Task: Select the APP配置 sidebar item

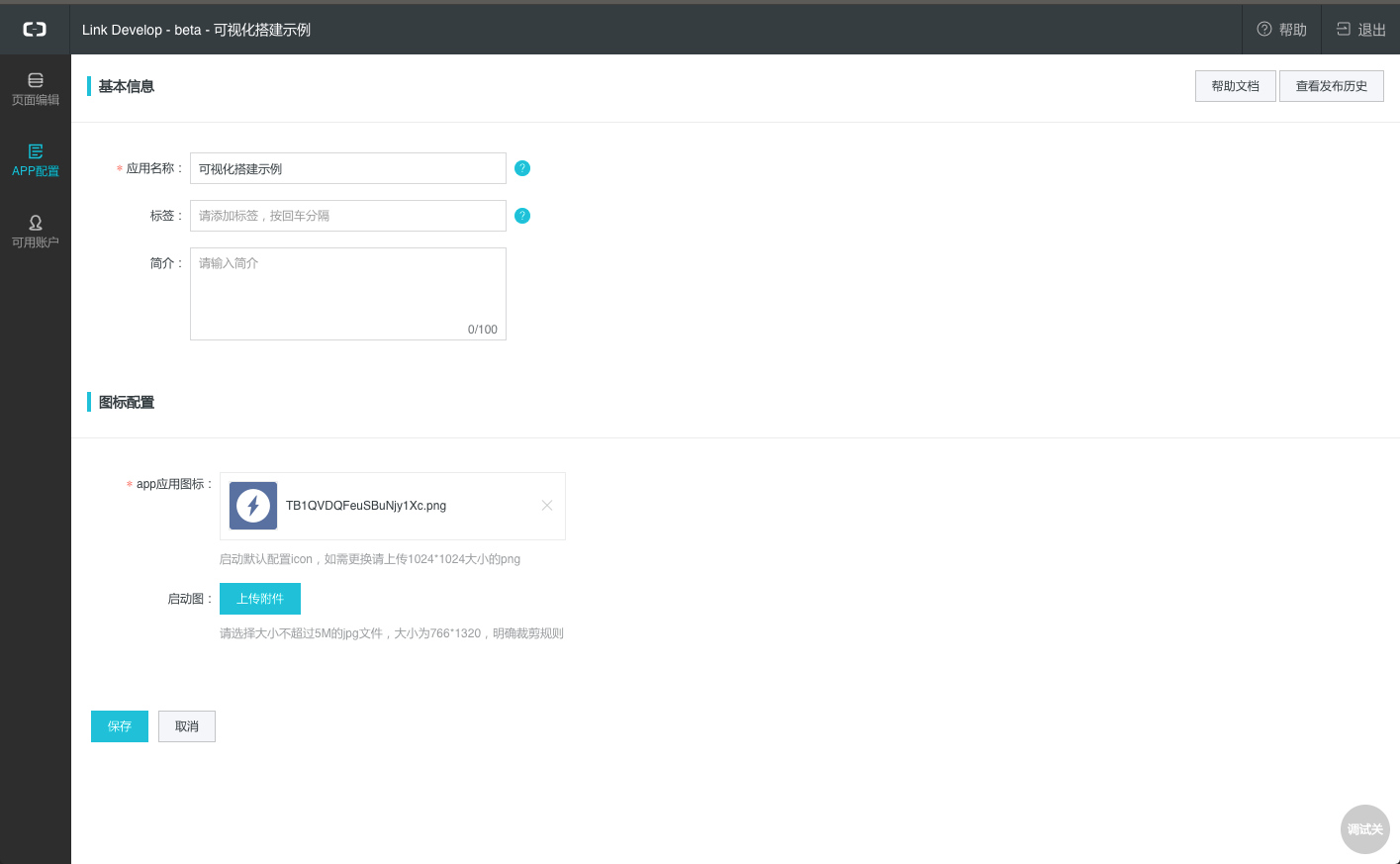Action: pos(36,160)
